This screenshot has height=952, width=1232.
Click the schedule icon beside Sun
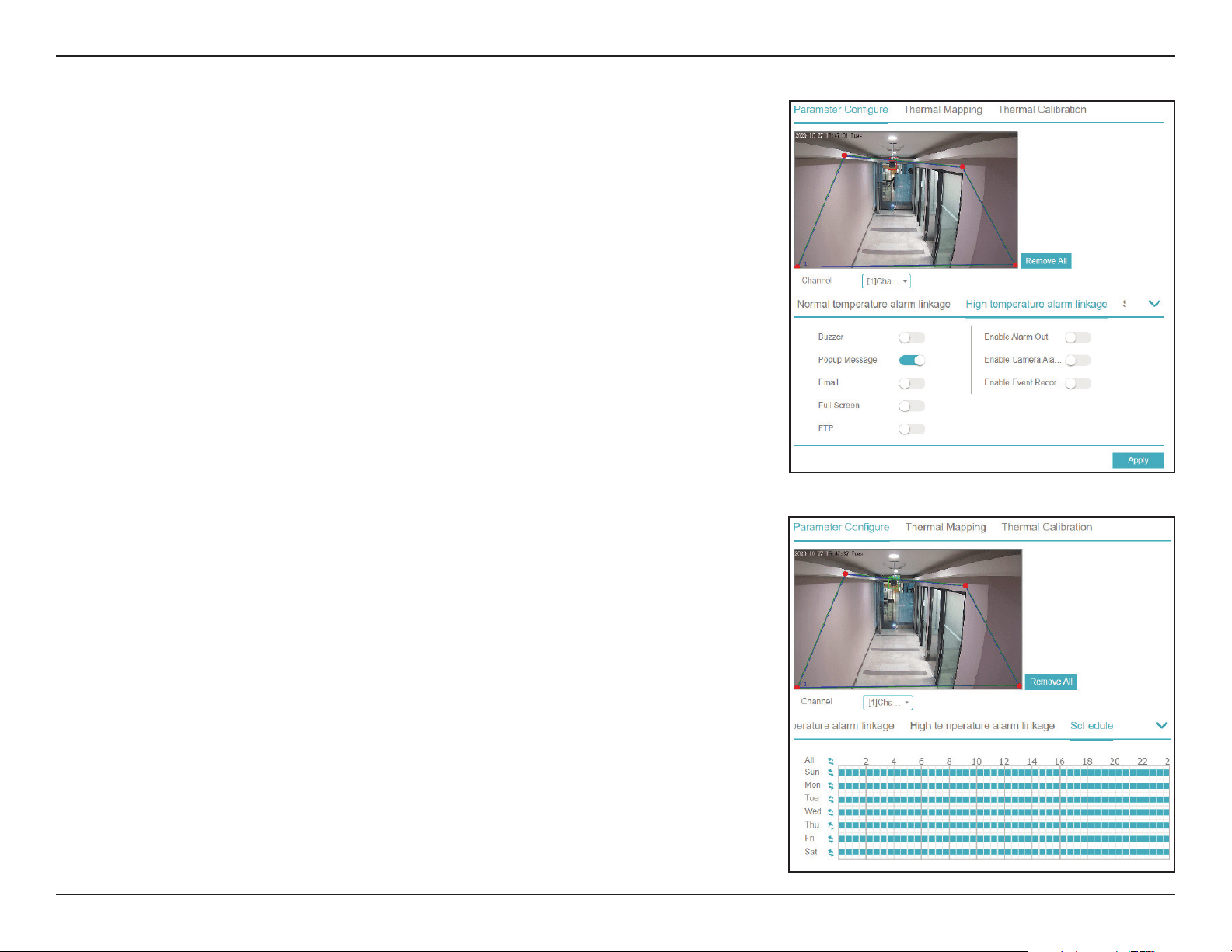coord(831,773)
